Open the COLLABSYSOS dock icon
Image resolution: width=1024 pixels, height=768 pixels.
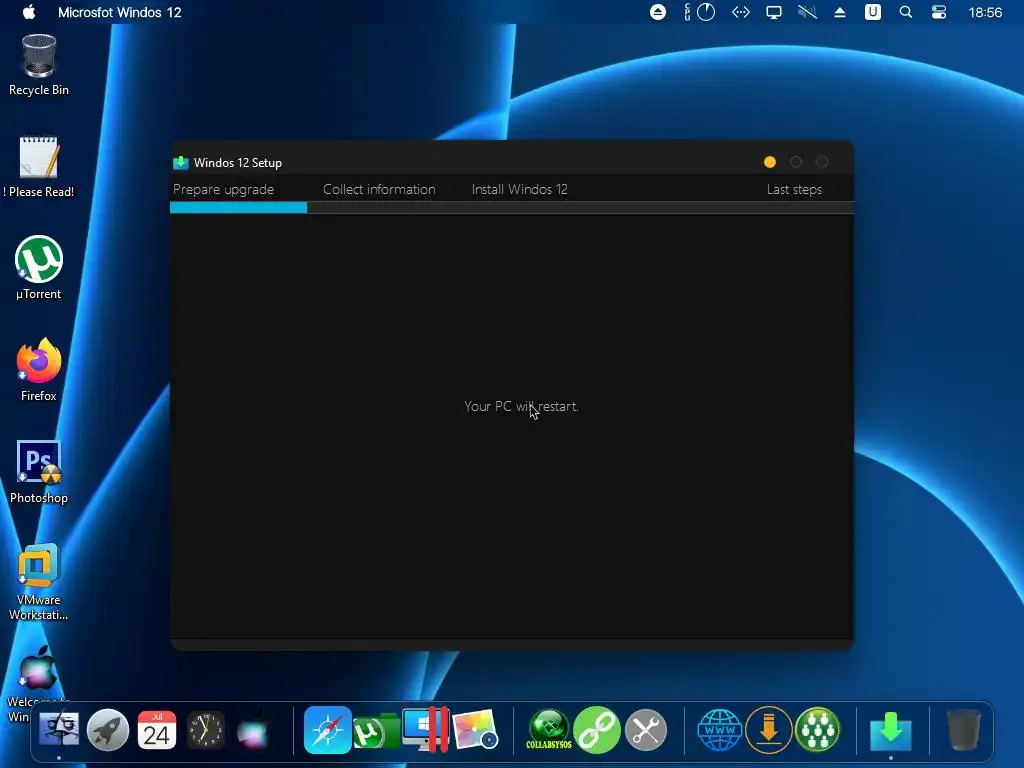point(549,729)
